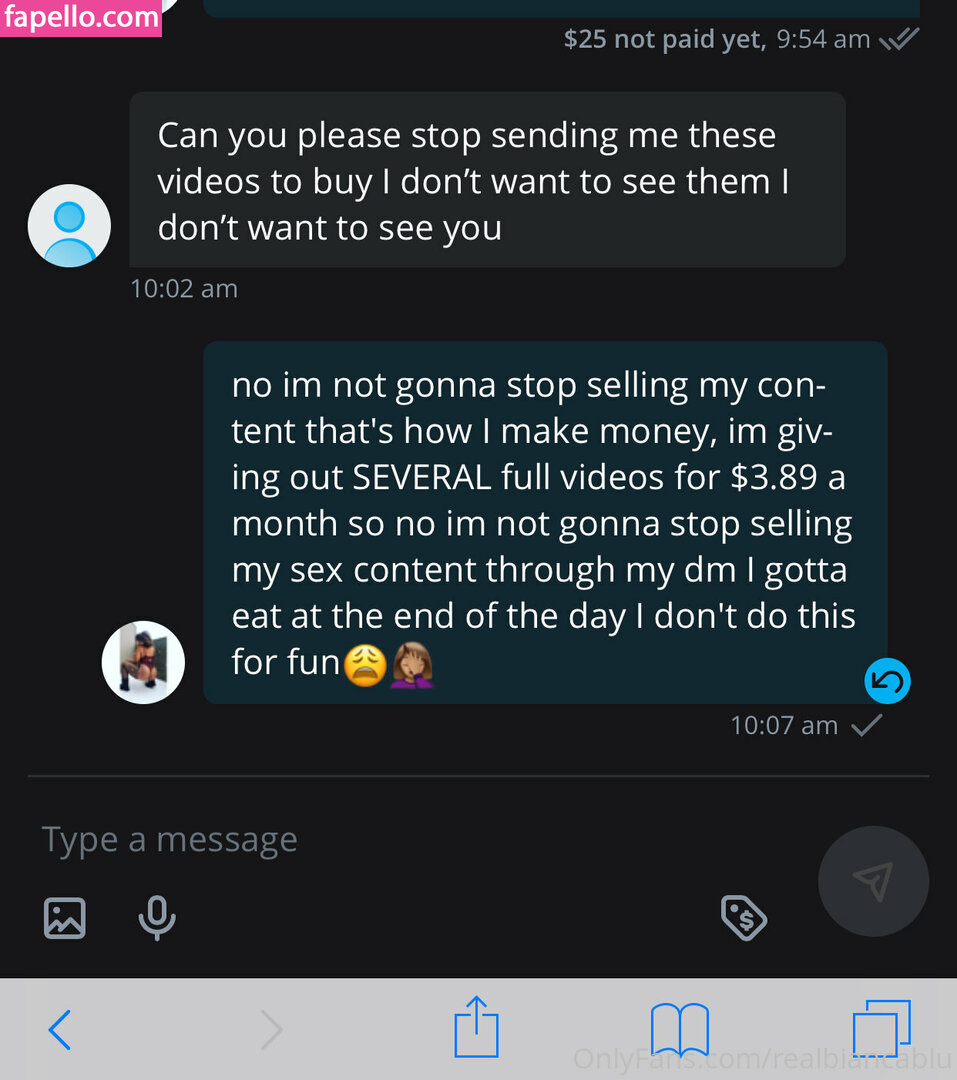Tap the default blue user avatar
The image size is (957, 1080).
tap(69, 226)
